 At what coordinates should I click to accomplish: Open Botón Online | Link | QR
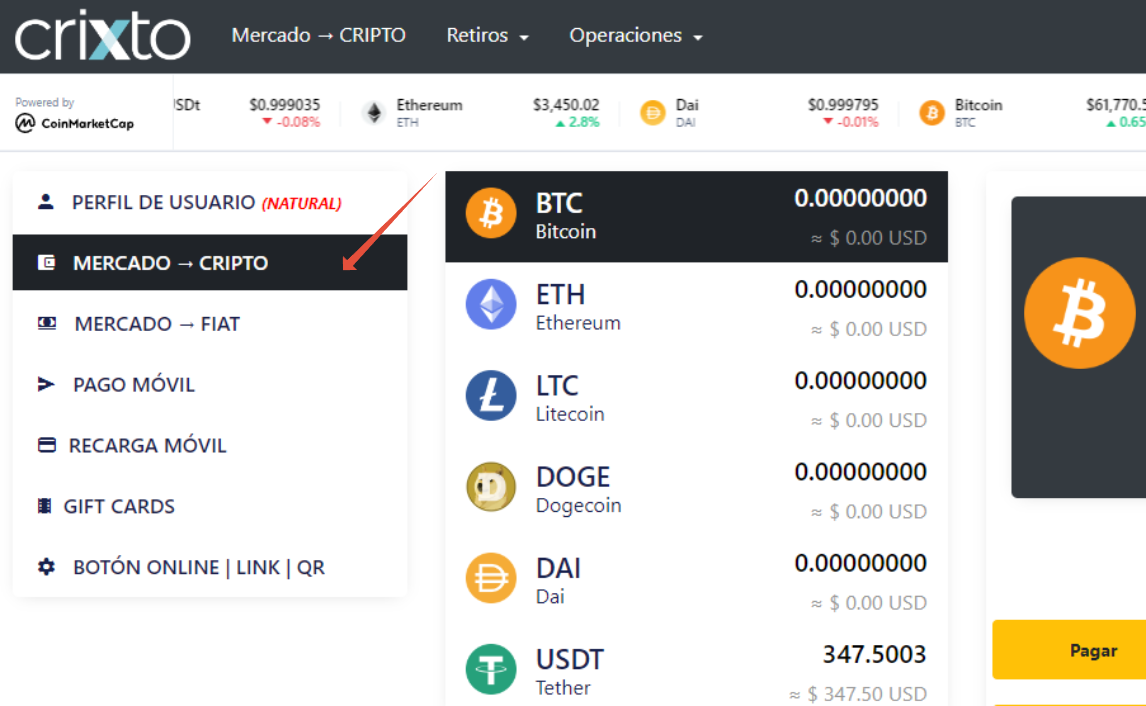click(x=210, y=566)
